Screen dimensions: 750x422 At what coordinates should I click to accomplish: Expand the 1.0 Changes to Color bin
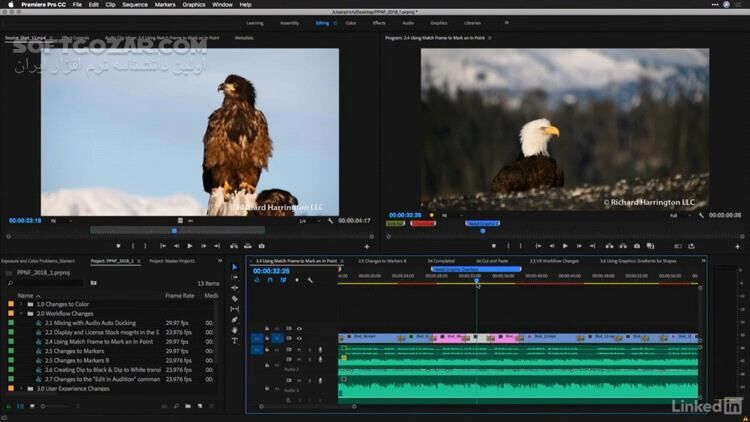[21, 304]
